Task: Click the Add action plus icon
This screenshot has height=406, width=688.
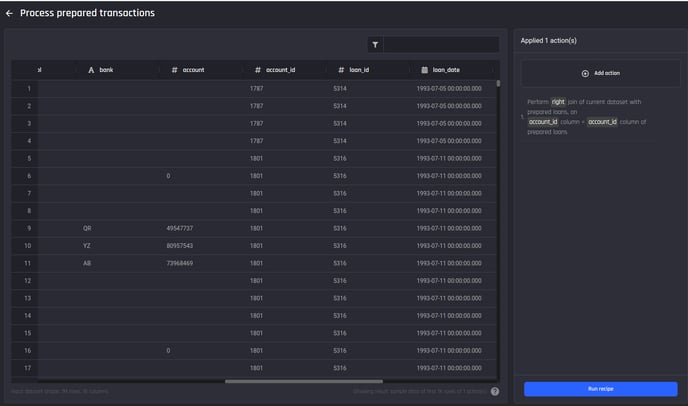Action: coord(585,73)
